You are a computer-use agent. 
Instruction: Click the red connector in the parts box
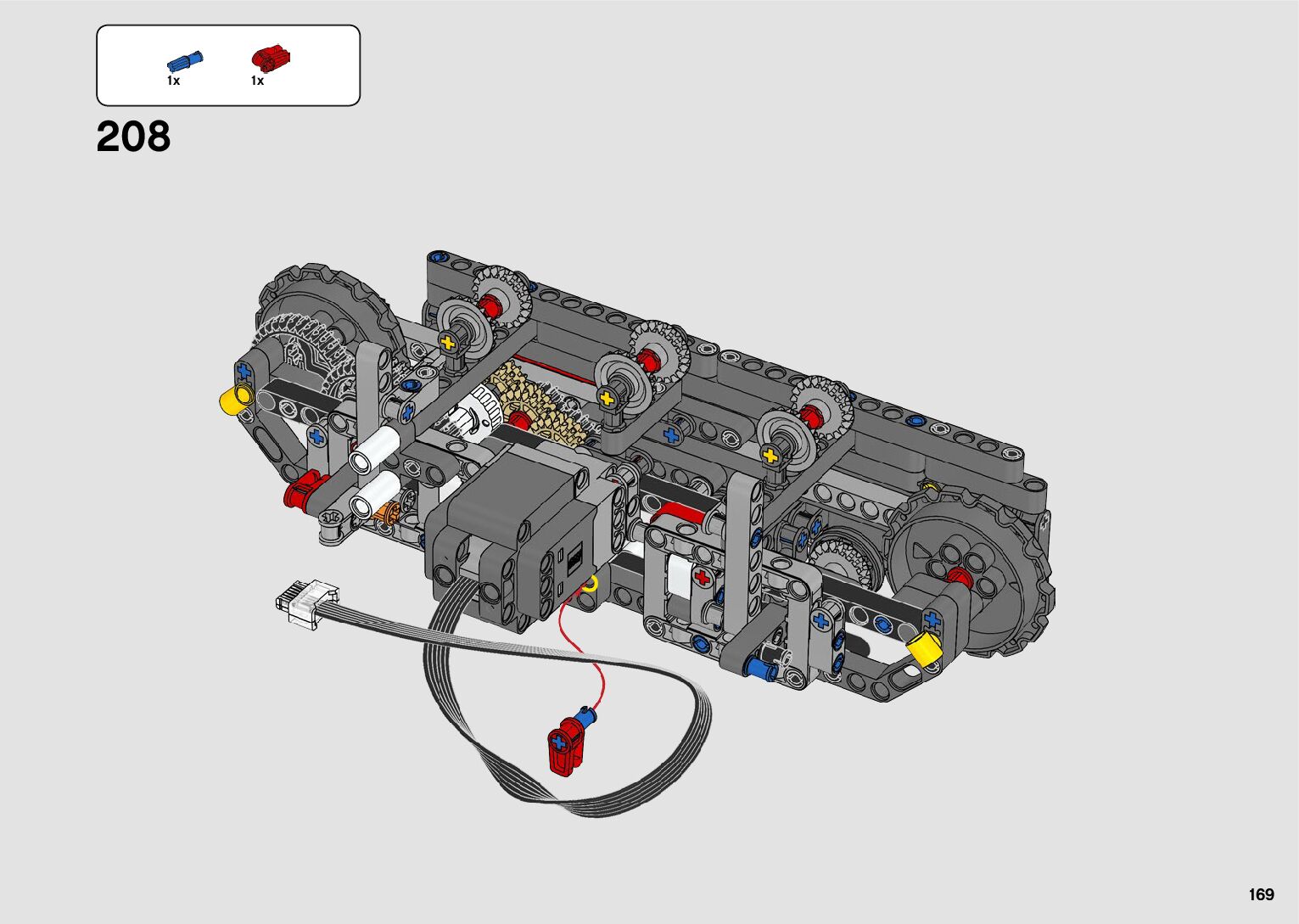pyautogui.click(x=270, y=59)
